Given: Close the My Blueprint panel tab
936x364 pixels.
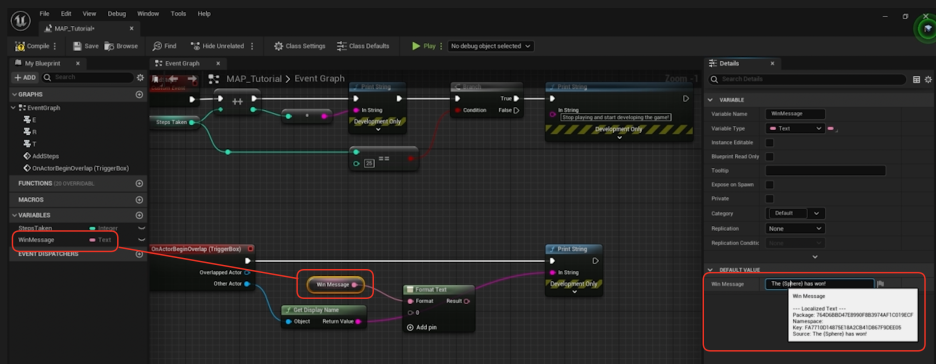Looking at the screenshot, I should click(x=78, y=63).
